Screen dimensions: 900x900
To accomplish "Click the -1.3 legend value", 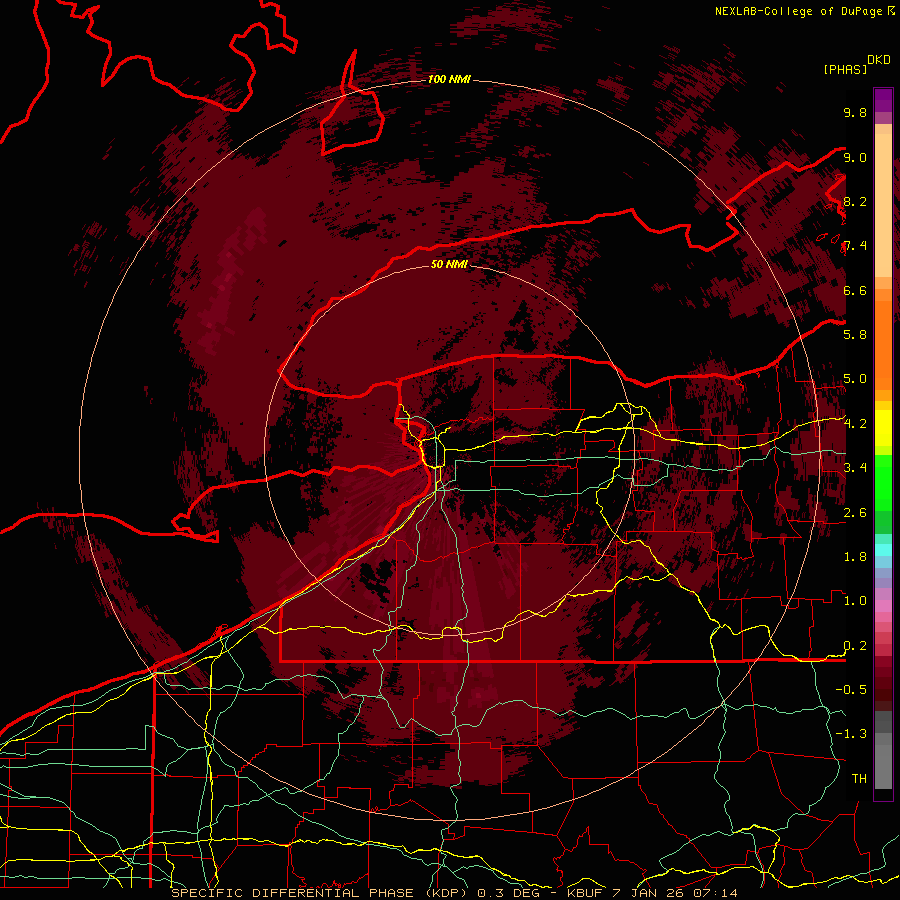I will (x=851, y=734).
